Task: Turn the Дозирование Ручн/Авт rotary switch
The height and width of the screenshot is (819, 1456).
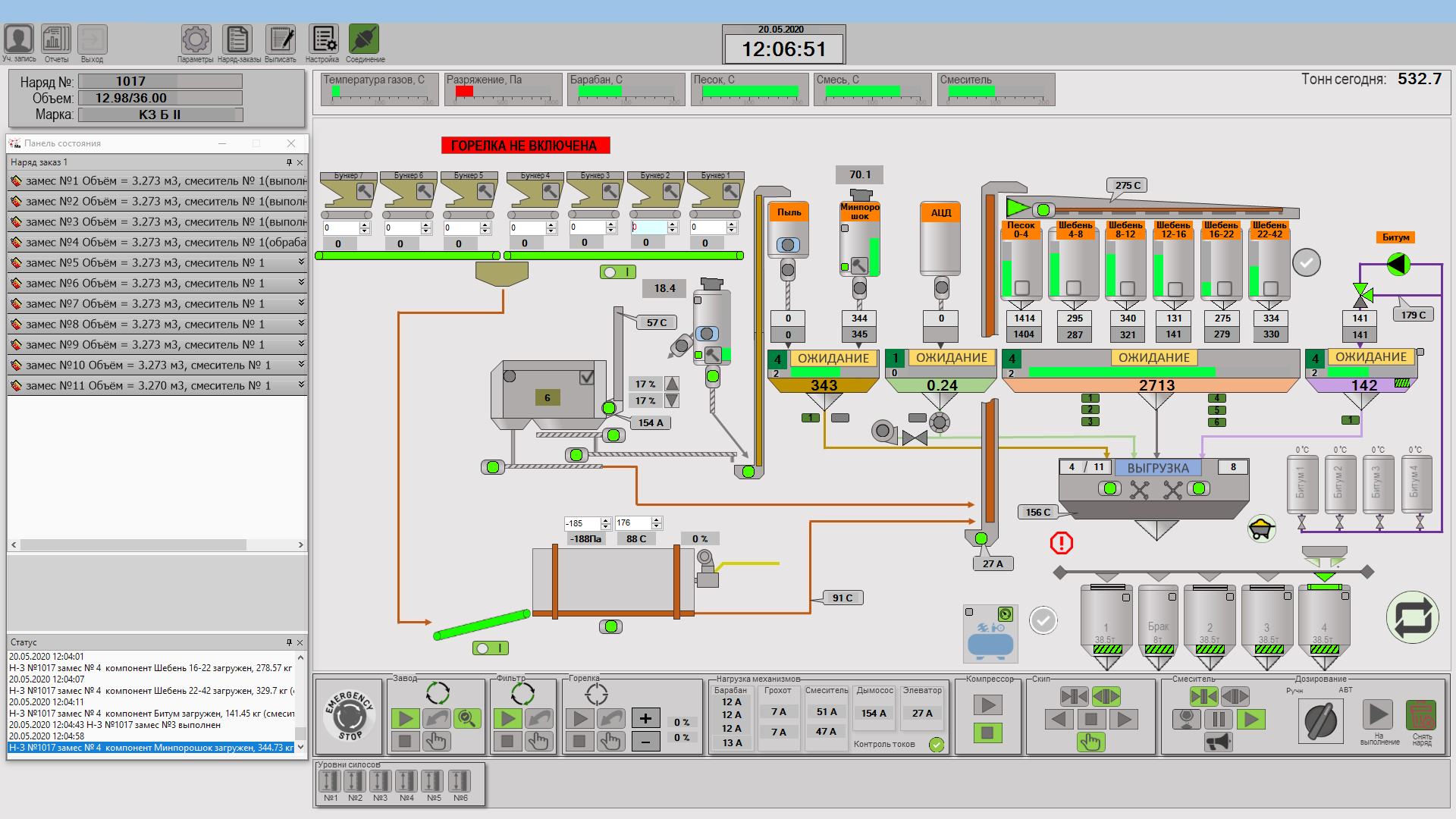Action: coord(1320,721)
